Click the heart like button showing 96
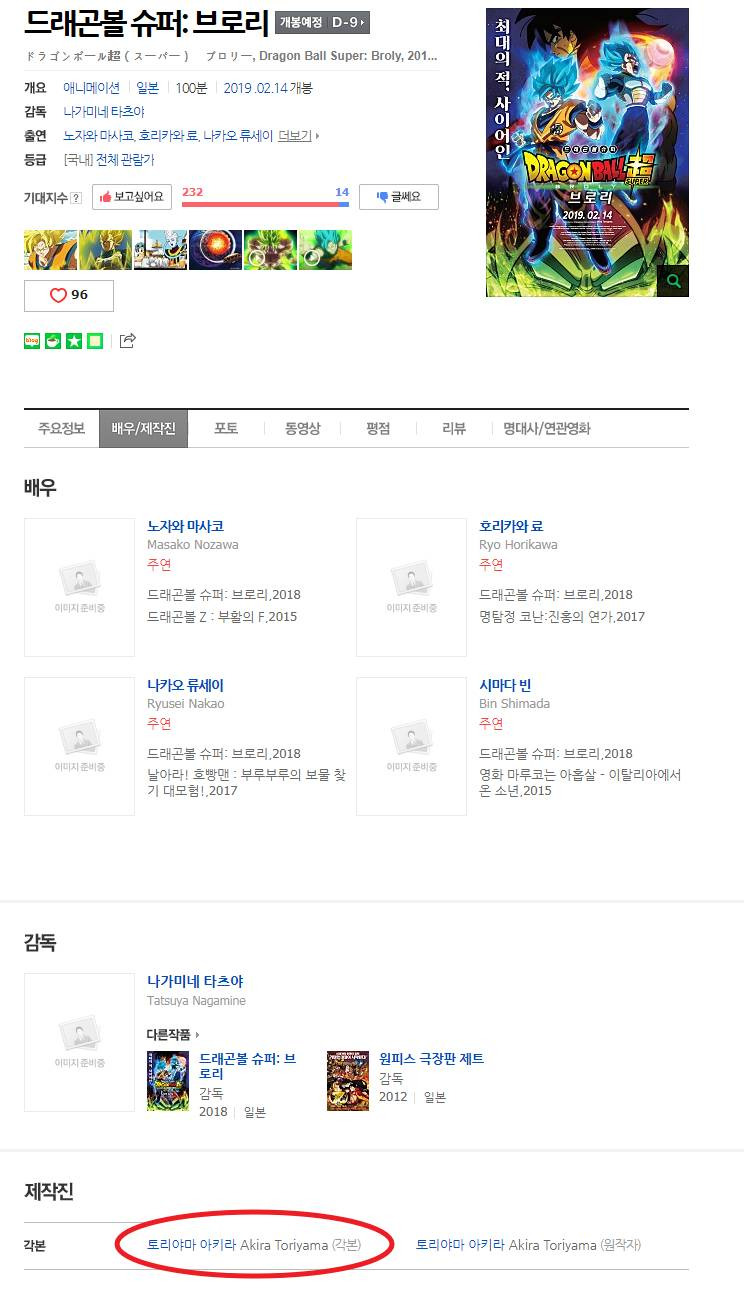The image size is (744, 1300). (x=69, y=296)
